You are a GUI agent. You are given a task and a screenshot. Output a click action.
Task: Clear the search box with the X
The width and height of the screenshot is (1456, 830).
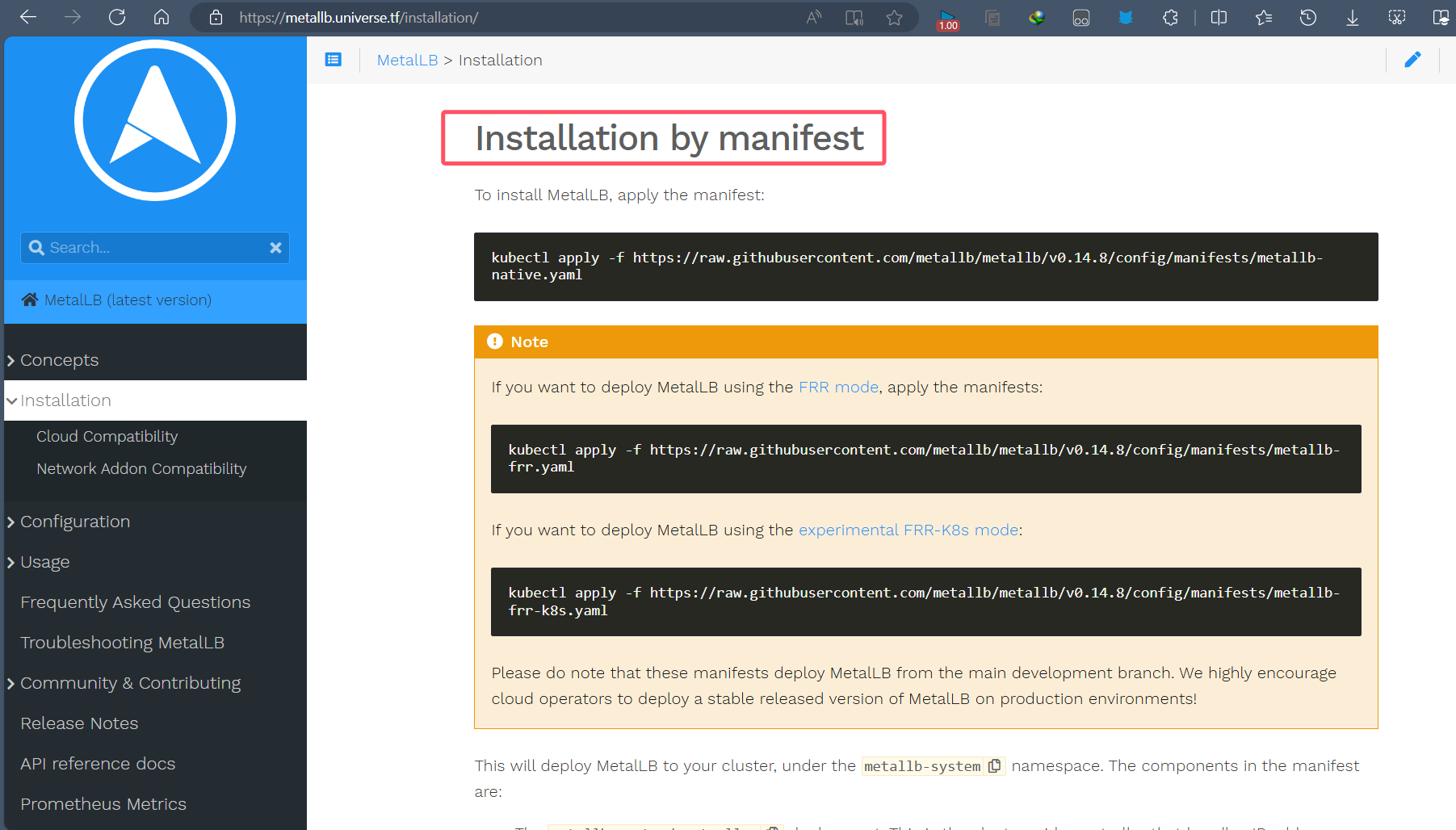click(x=275, y=248)
